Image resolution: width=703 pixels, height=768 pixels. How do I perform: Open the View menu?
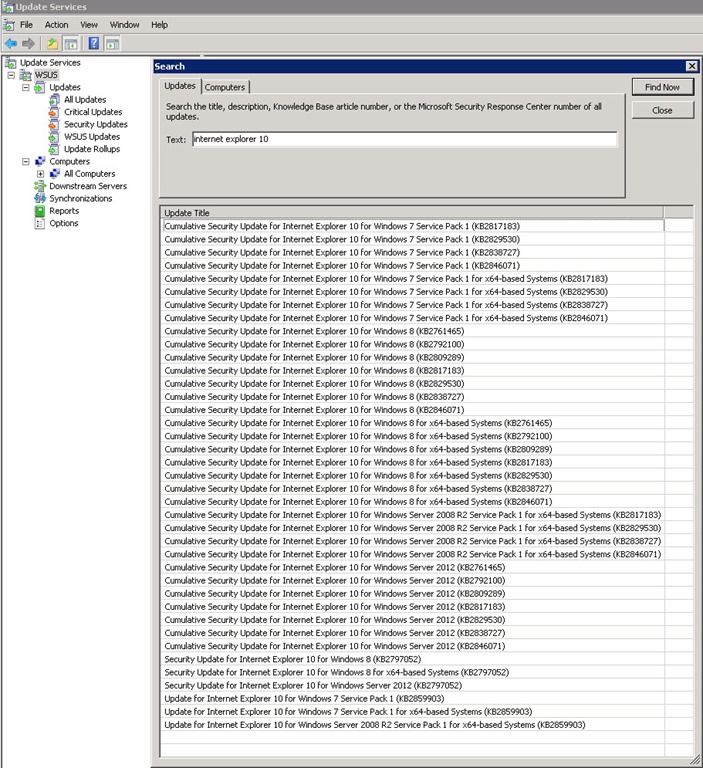[89, 25]
